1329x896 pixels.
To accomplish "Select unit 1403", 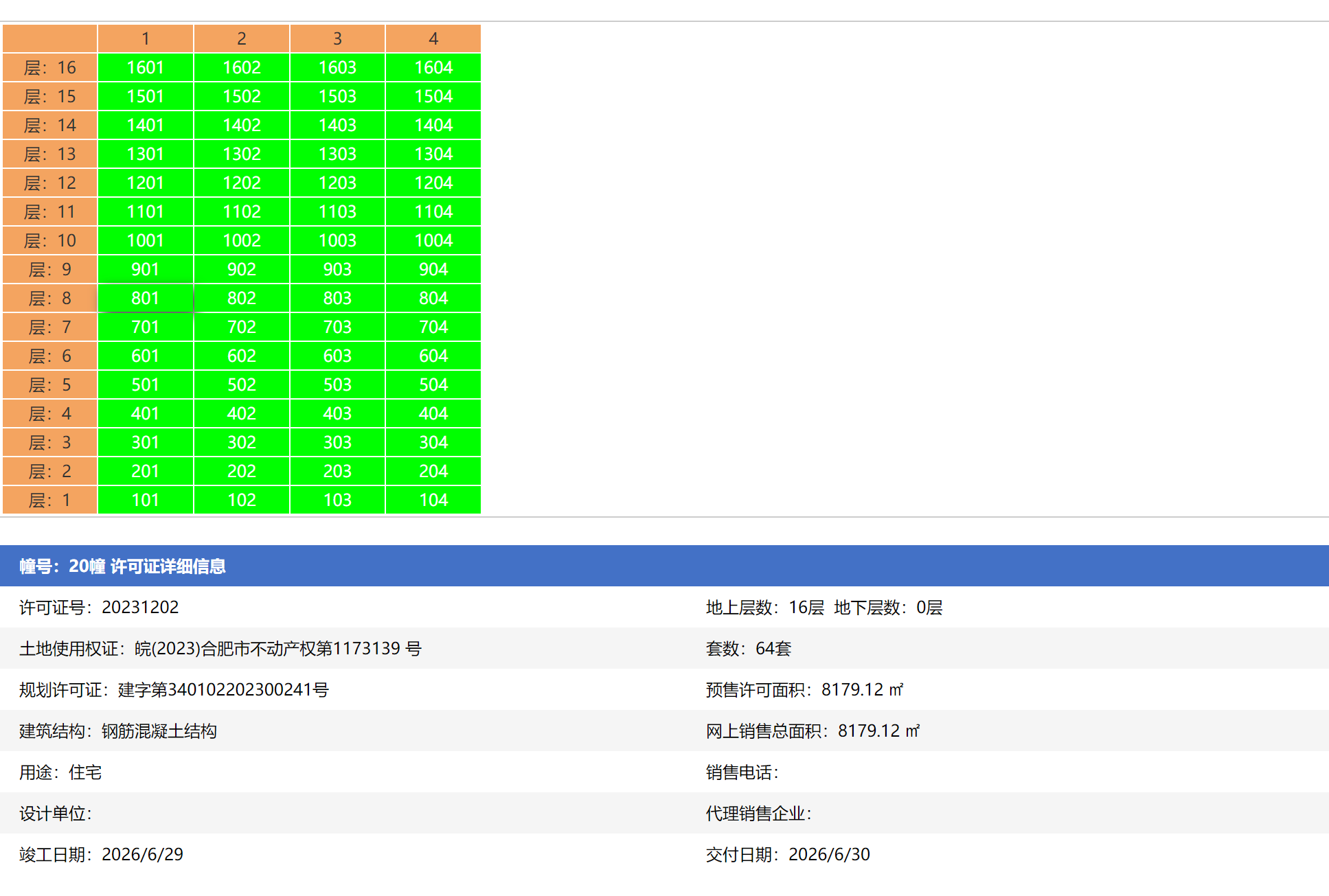I will coord(337,125).
